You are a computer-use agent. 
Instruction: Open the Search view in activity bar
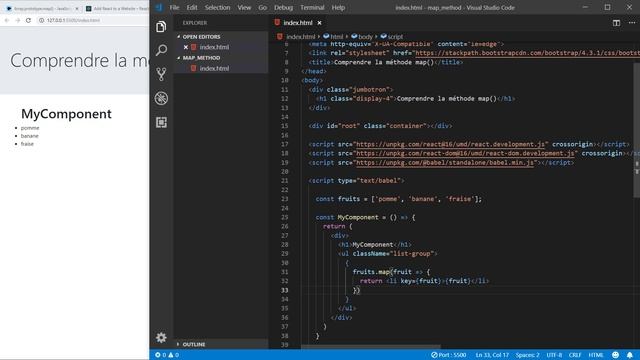click(x=161, y=51)
